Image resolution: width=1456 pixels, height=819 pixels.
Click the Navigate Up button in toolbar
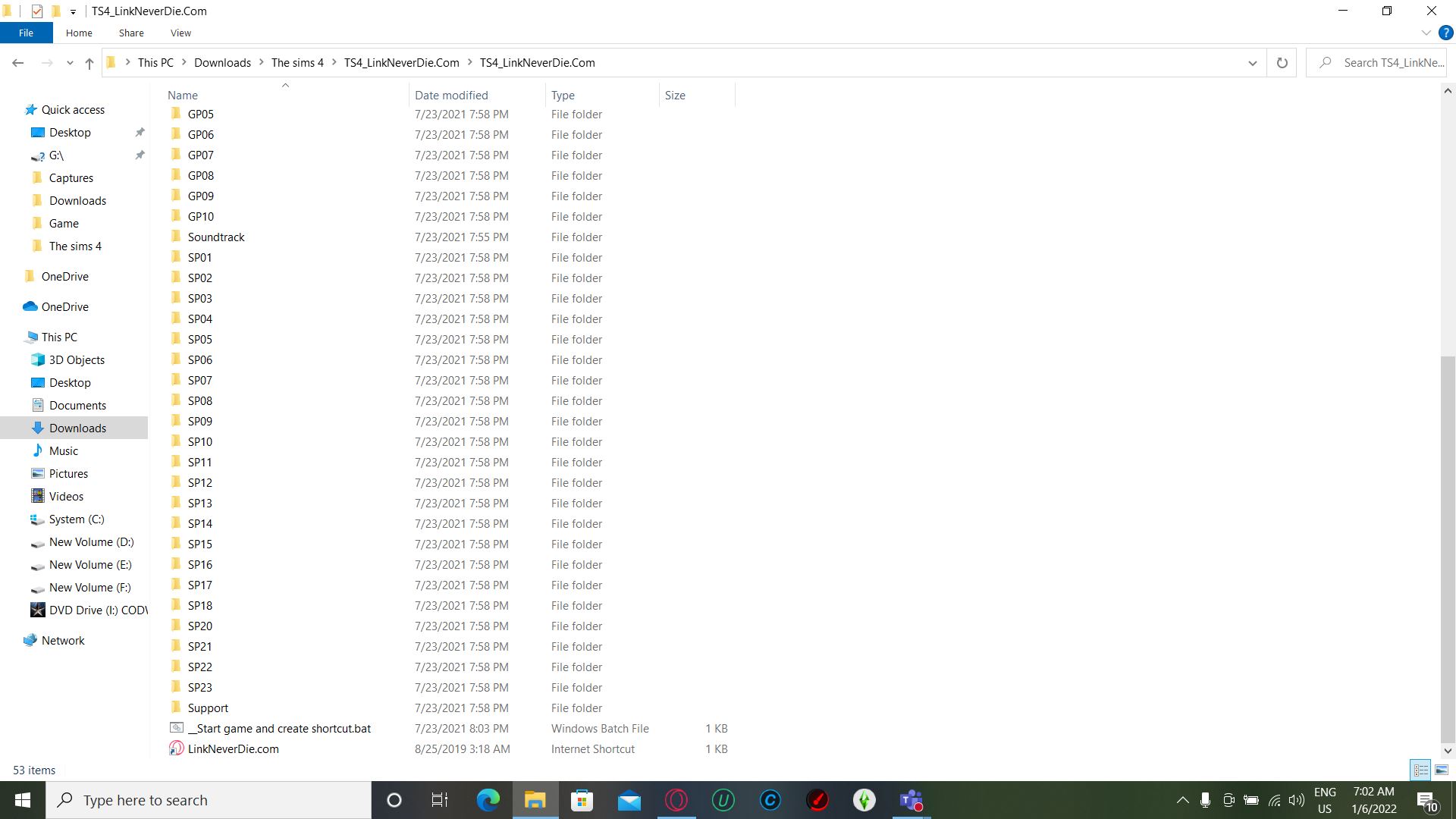tap(88, 62)
